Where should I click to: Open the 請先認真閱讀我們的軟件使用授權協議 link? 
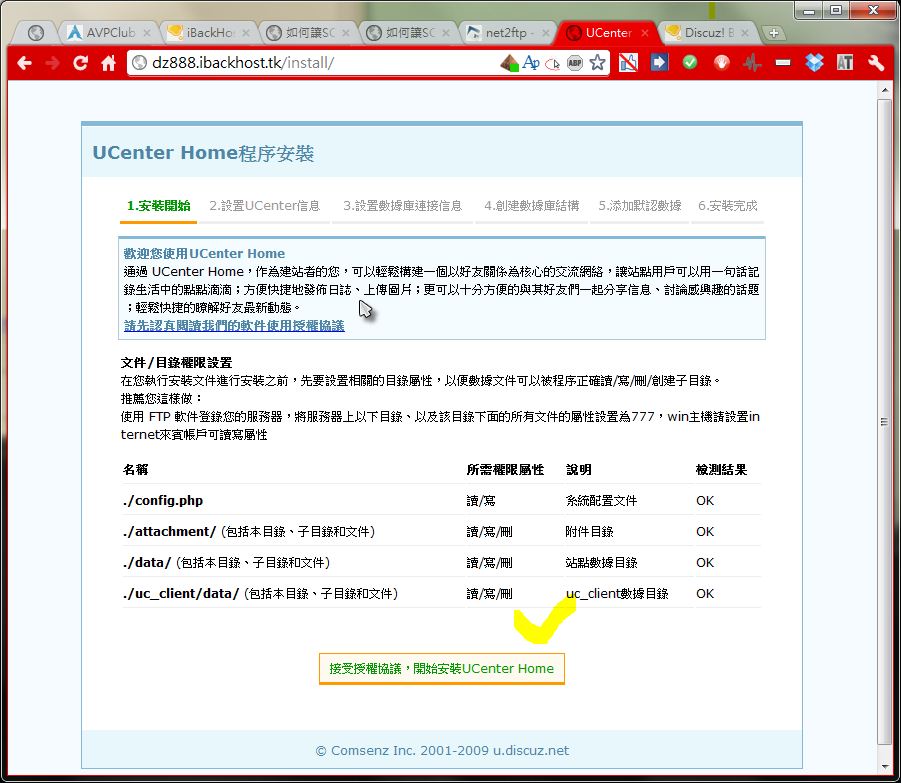pyautogui.click(x=234, y=326)
